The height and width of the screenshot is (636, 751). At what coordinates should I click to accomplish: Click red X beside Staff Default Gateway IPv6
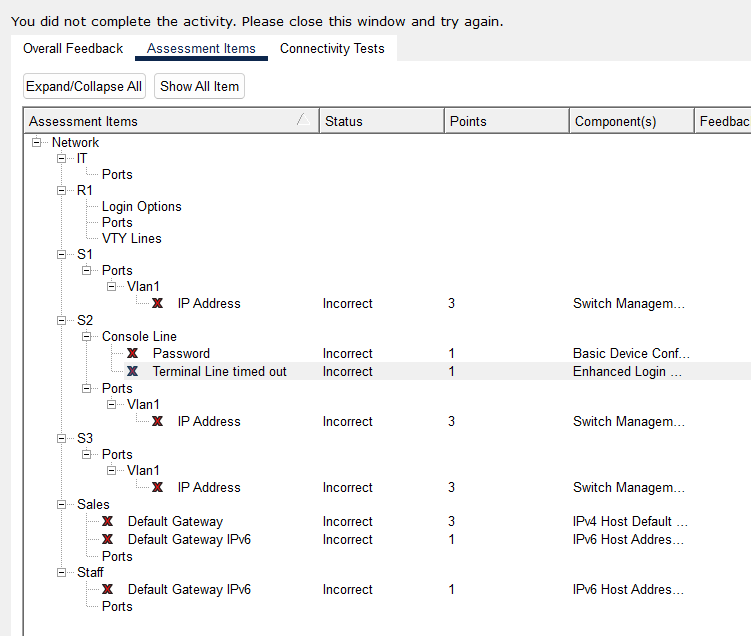coord(107,590)
